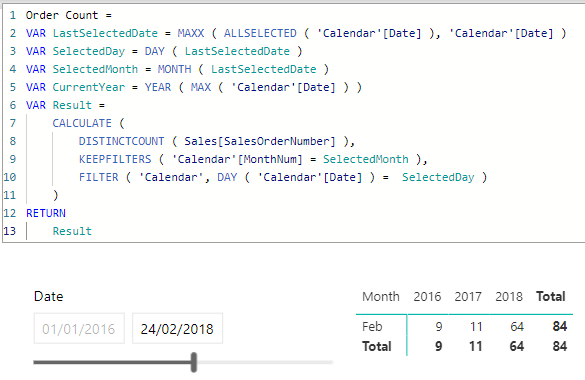Click the MAXX function in line 2
Image resolution: width=585 pixels, height=380 pixels.
[x=191, y=33]
